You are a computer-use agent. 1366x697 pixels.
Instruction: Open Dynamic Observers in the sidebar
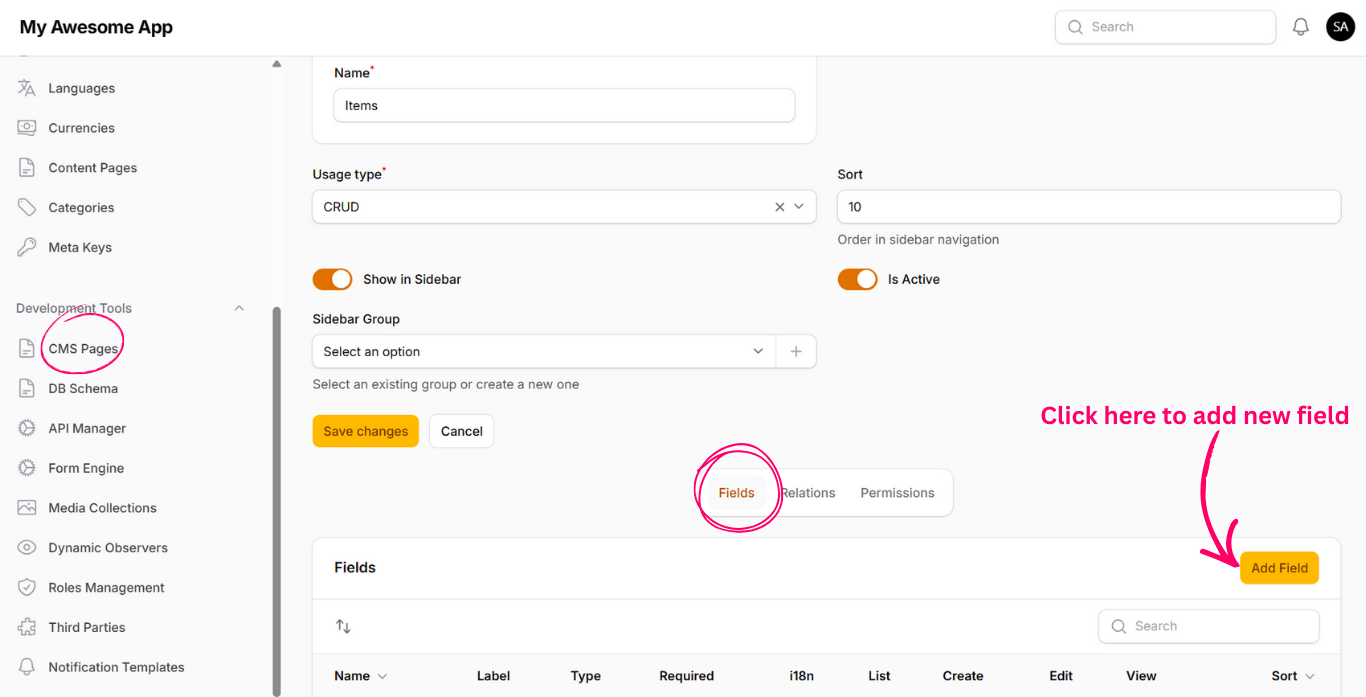coord(107,548)
